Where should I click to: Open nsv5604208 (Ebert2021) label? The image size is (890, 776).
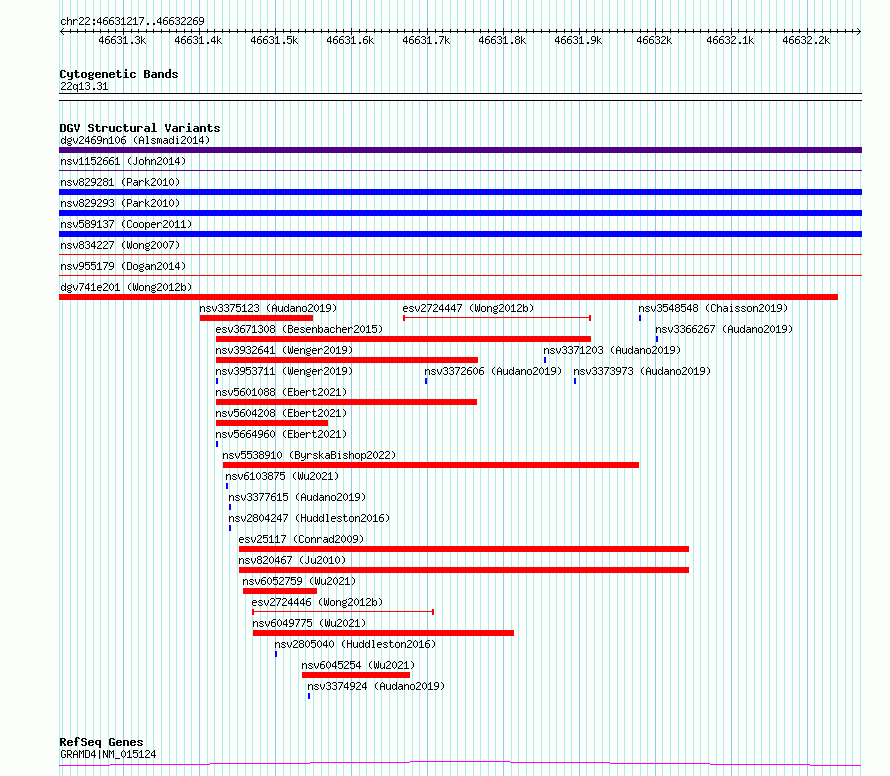point(281,413)
